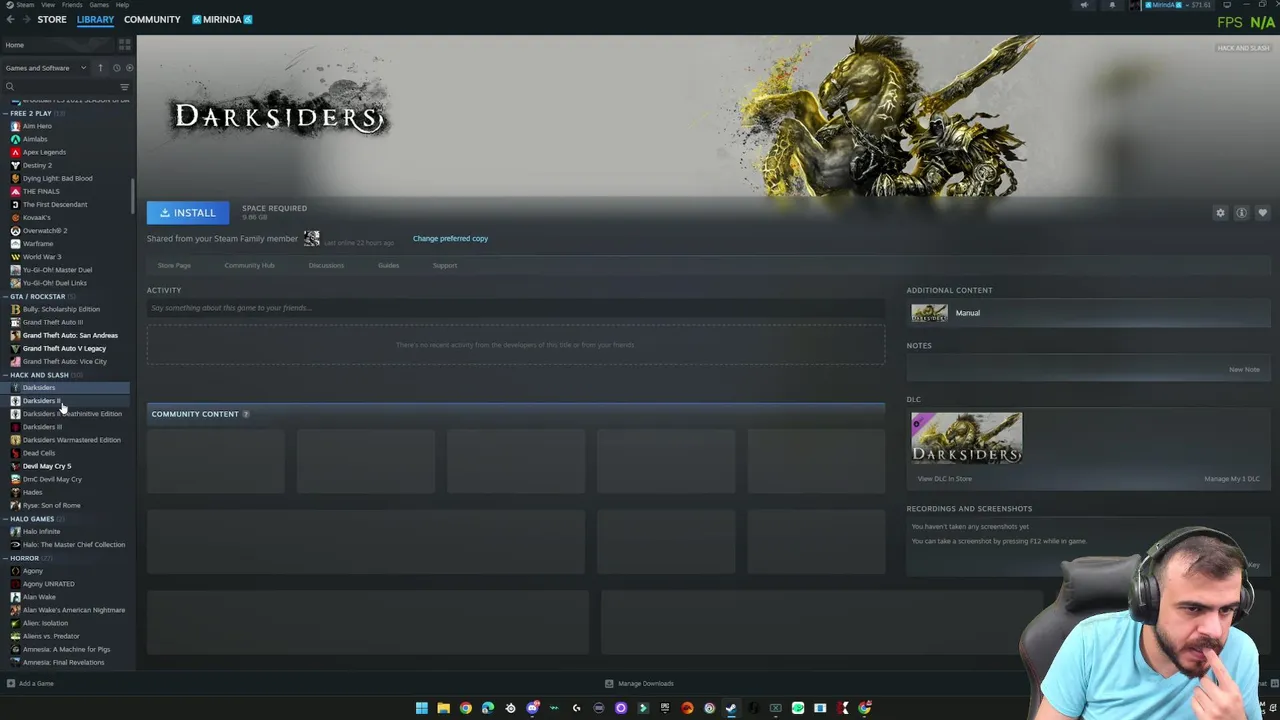Open advanced filters icon beside search
This screenshot has width=1280, height=720.
click(x=125, y=87)
